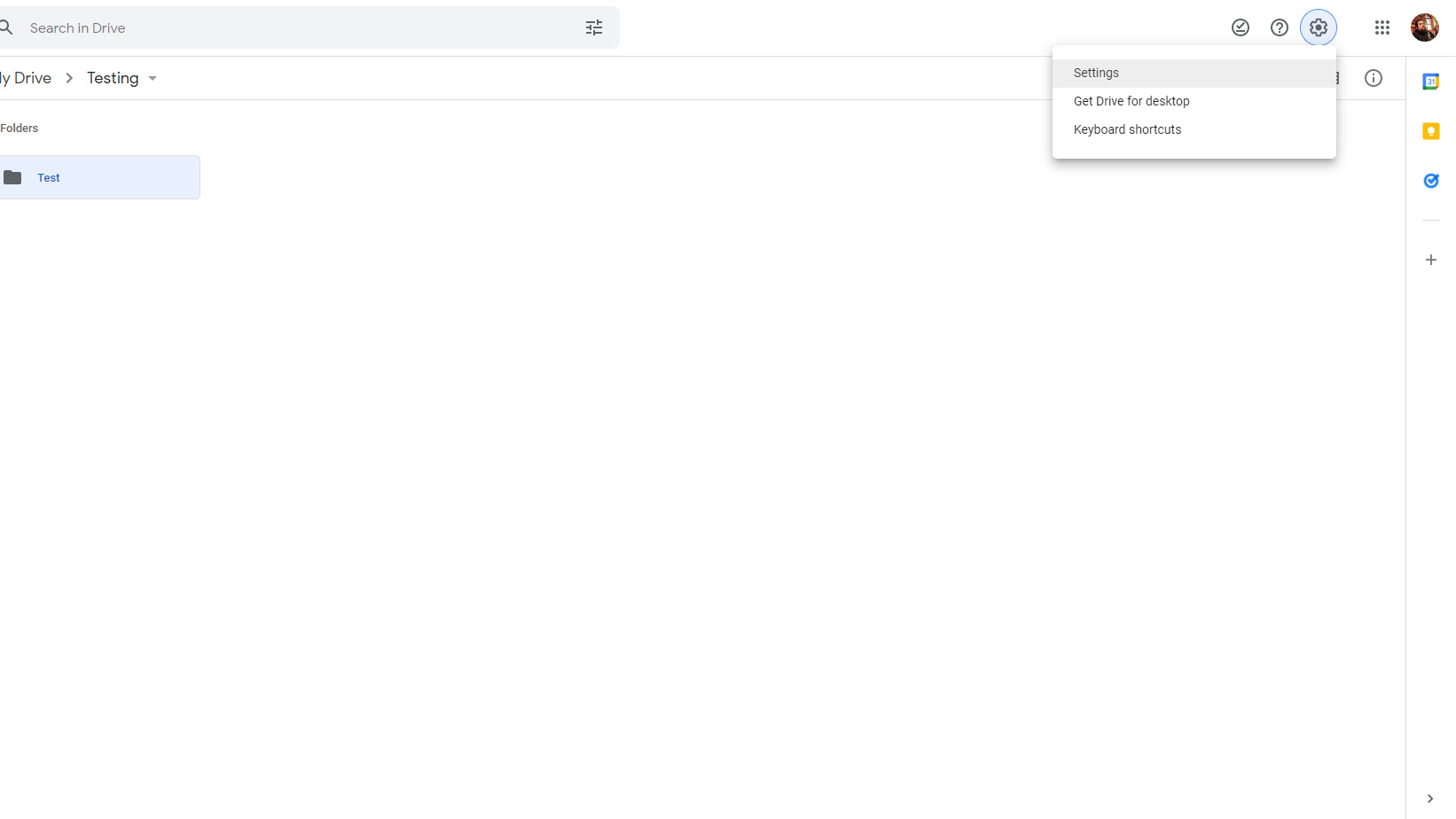Show the view details info icon
This screenshot has height=819, width=1456.
[1374, 78]
